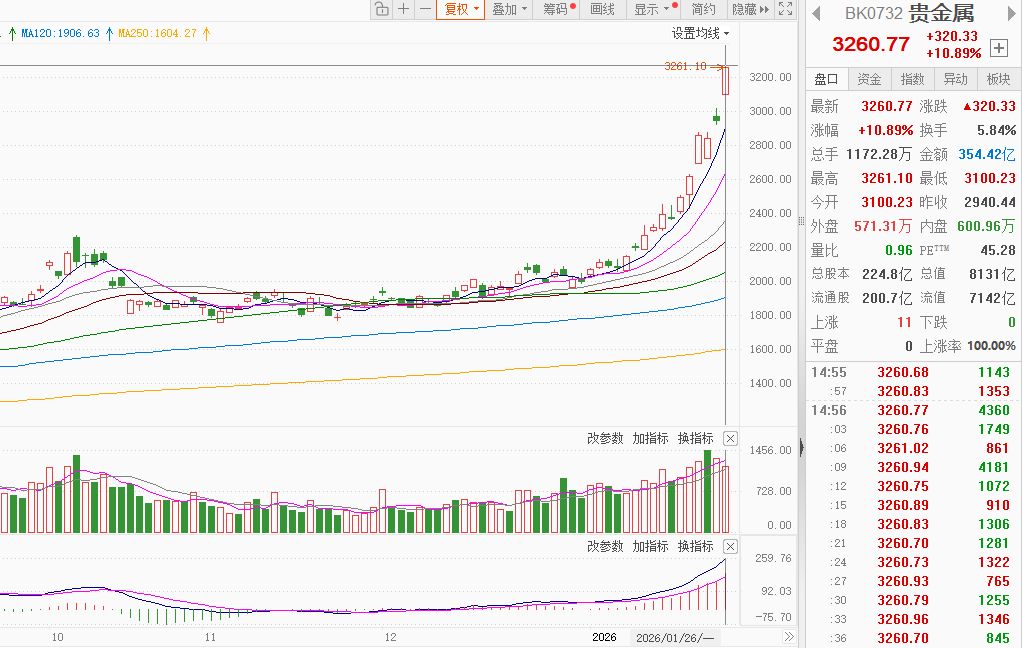Zoom in chart with plus icon
Screen dimensions: 1022x648
(x=404, y=9)
